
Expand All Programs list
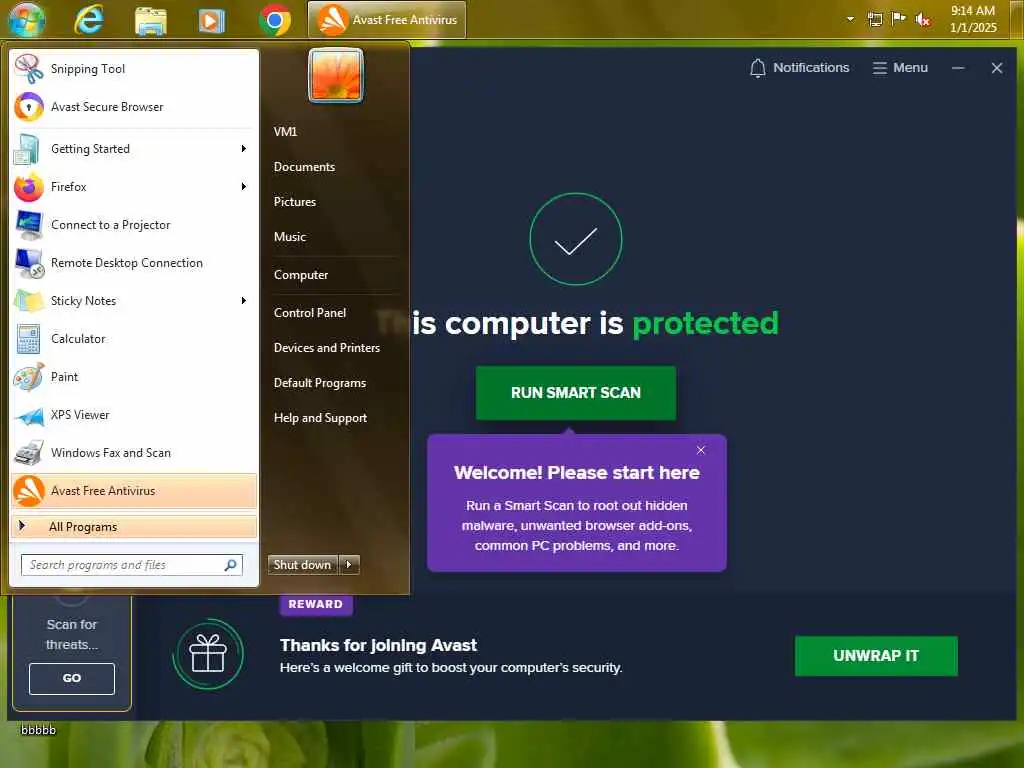135,527
